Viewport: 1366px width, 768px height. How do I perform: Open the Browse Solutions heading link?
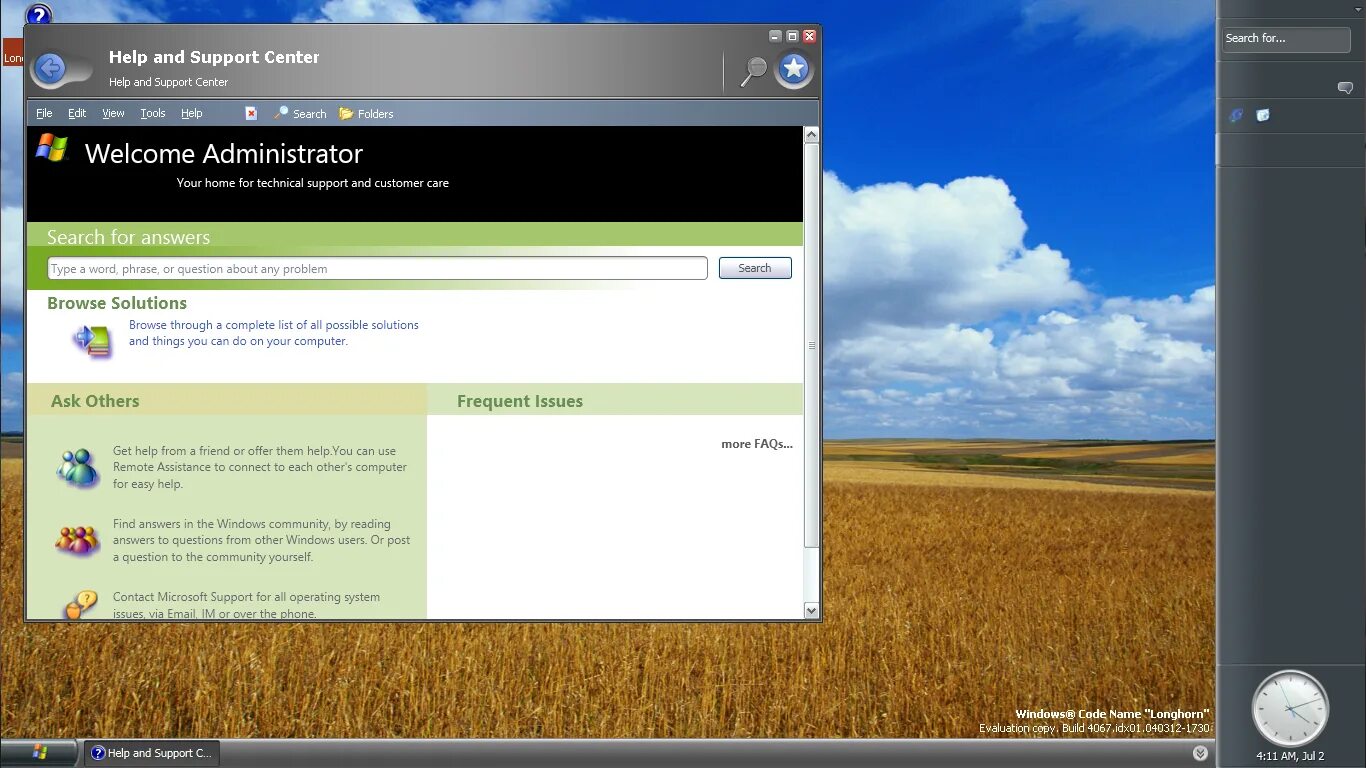click(117, 303)
